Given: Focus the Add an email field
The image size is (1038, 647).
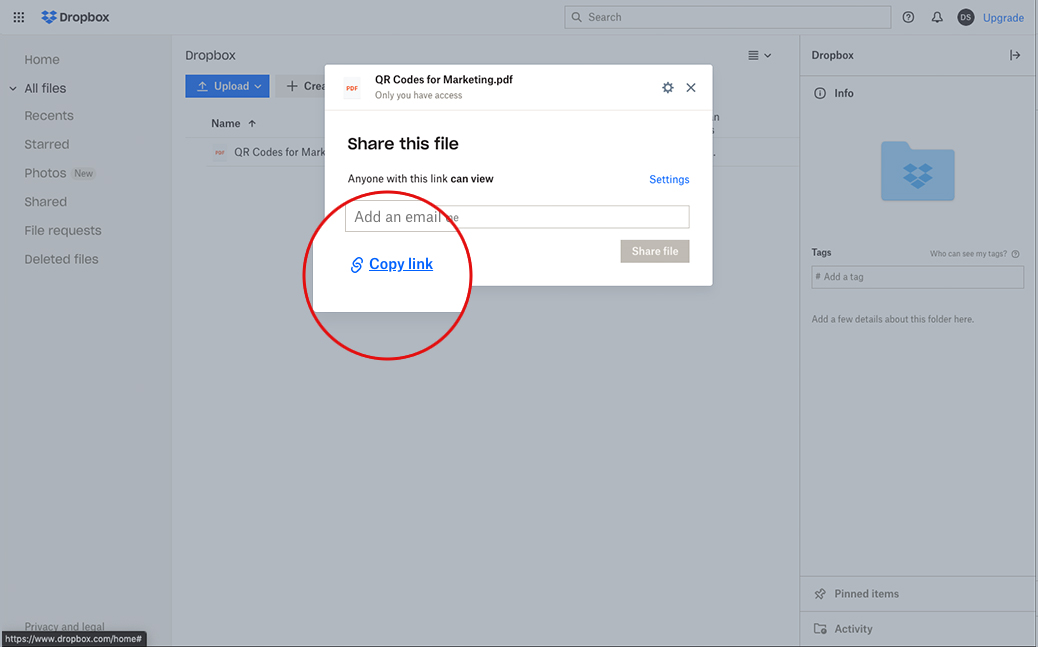Looking at the screenshot, I should point(517,217).
